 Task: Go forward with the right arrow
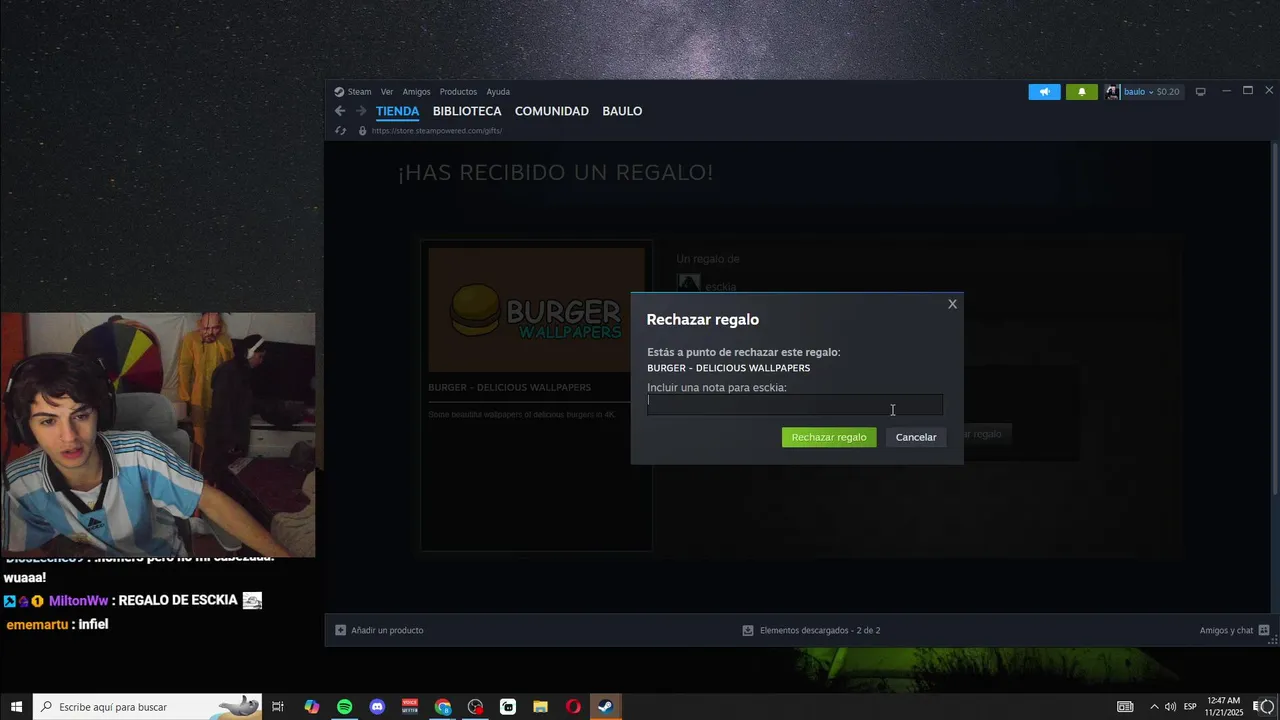click(361, 111)
